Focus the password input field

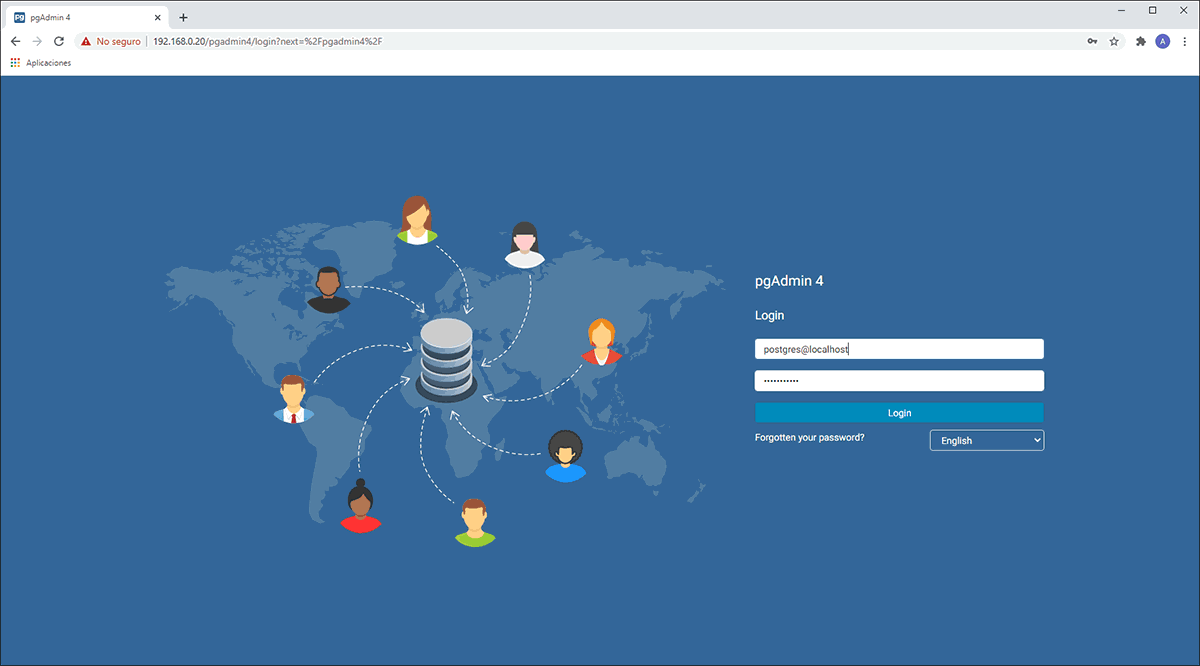(899, 381)
